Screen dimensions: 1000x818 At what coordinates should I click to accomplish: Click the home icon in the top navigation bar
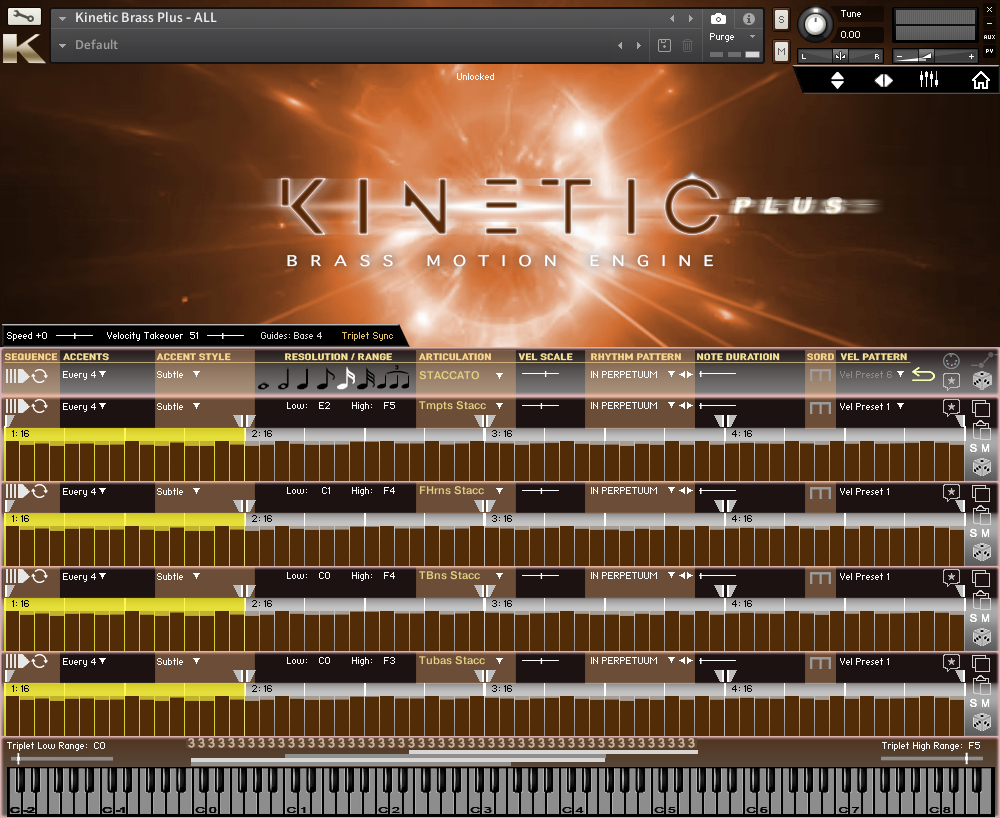click(980, 81)
